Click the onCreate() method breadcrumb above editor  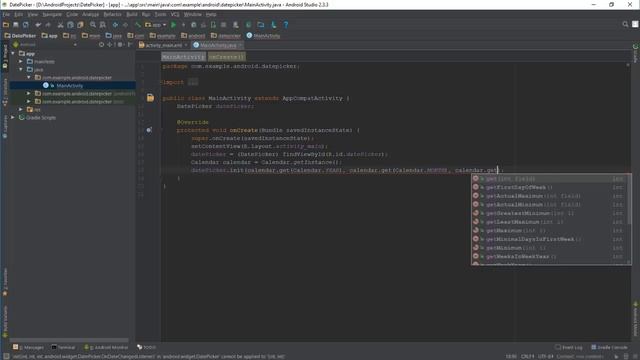[227, 57]
